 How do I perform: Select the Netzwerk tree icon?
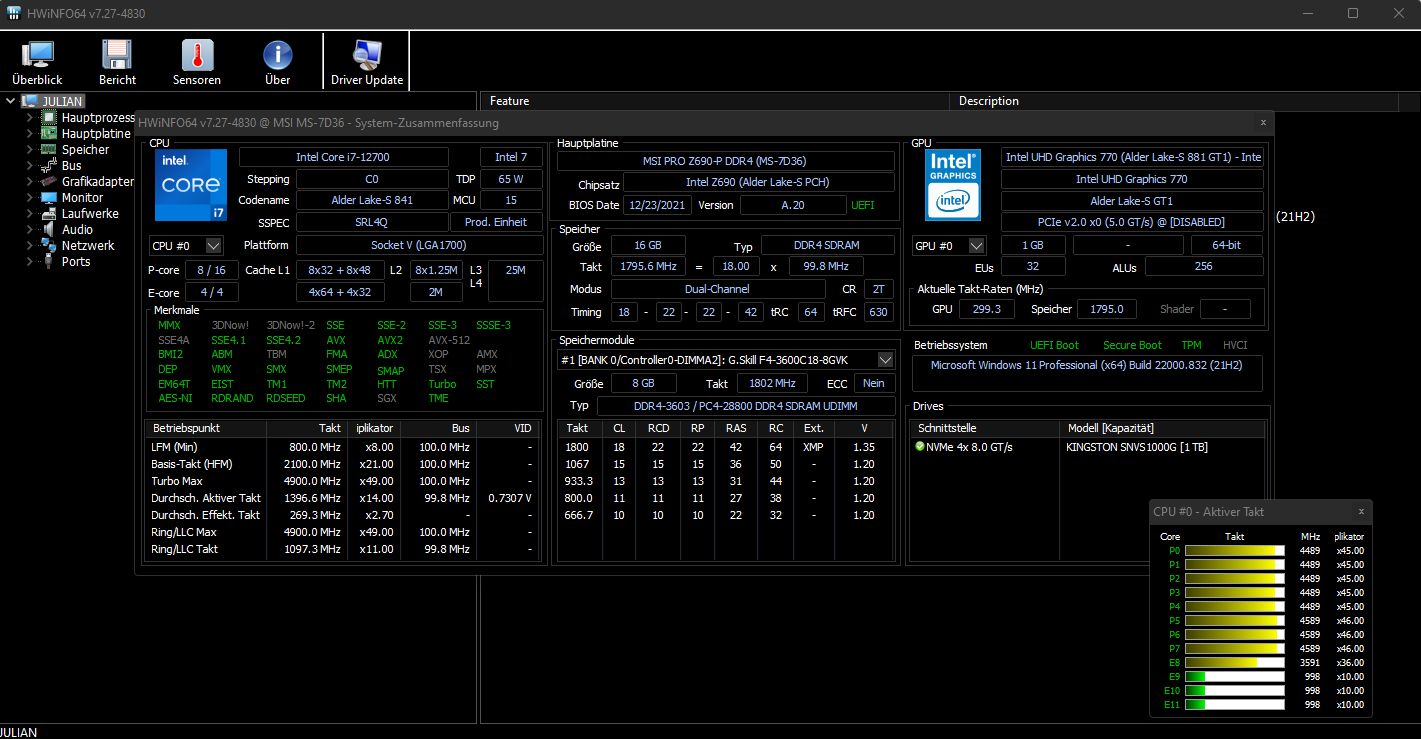point(48,245)
